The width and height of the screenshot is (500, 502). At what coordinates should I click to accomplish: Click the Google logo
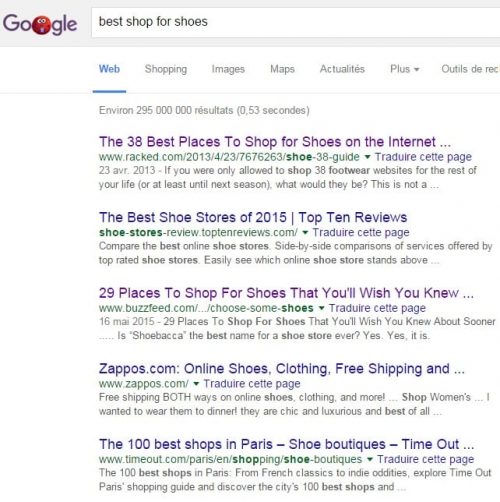pos(40,24)
